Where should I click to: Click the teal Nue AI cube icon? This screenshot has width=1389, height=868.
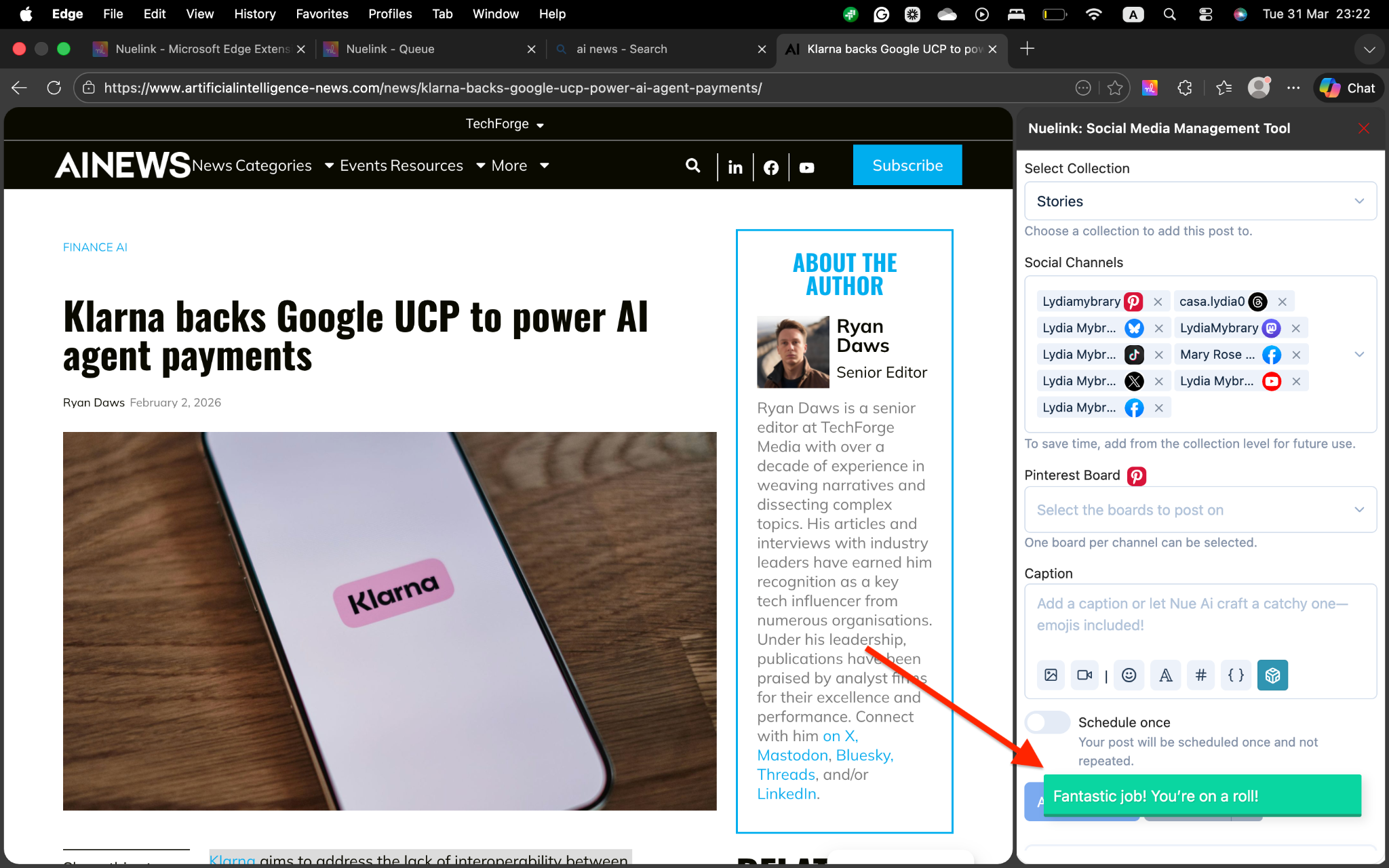tap(1272, 675)
